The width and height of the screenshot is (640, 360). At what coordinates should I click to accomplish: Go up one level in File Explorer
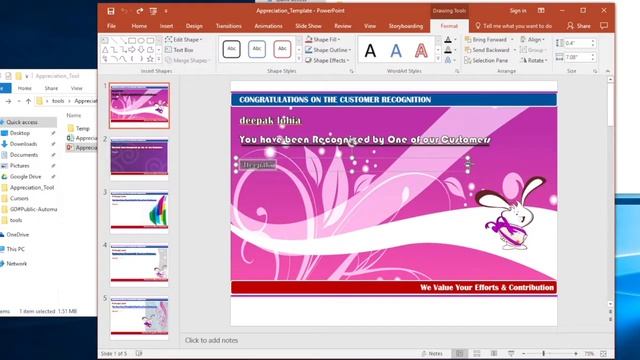pyautogui.click(x=28, y=101)
